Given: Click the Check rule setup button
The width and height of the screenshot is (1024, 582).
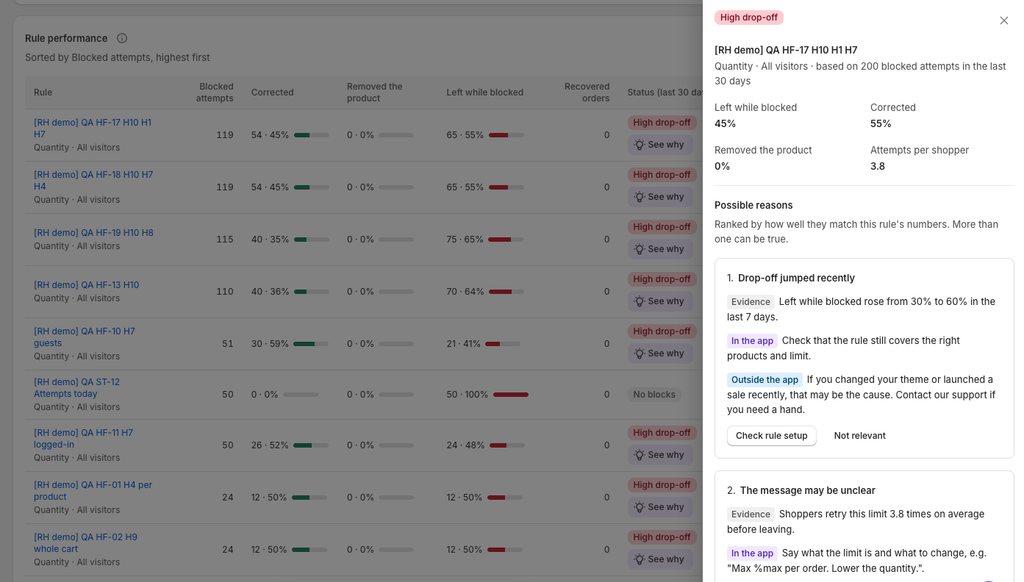Looking at the screenshot, I should pyautogui.click(x=771, y=436).
